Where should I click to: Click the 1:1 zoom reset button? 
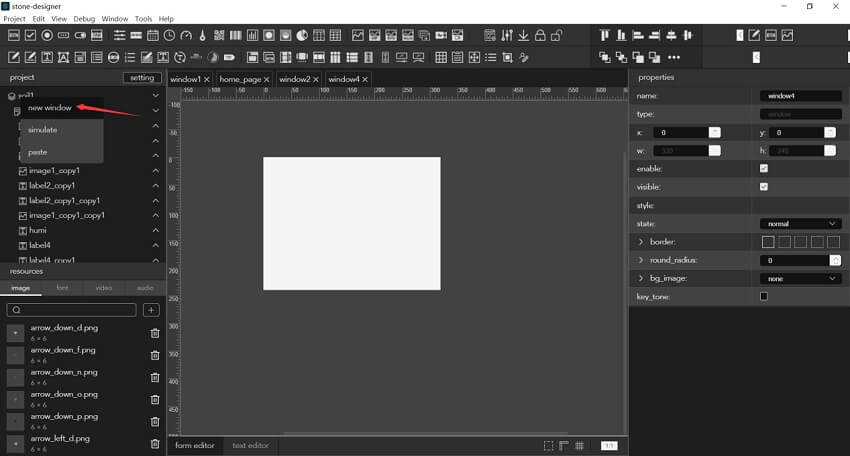609,446
